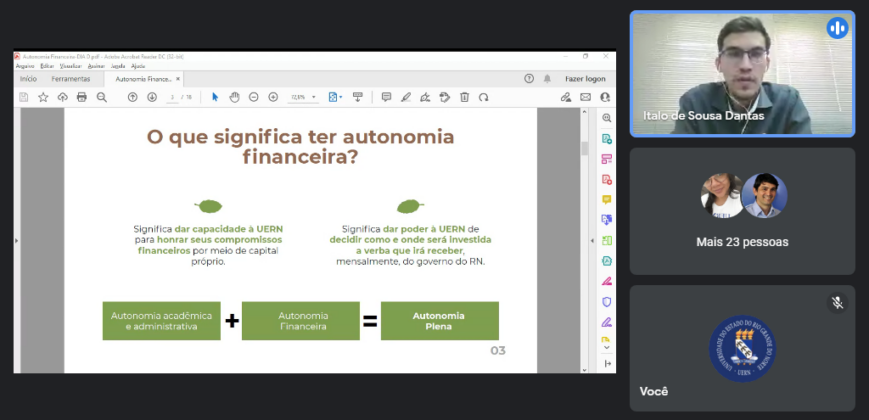Rotate the page with the circular arrow icon

(x=484, y=97)
